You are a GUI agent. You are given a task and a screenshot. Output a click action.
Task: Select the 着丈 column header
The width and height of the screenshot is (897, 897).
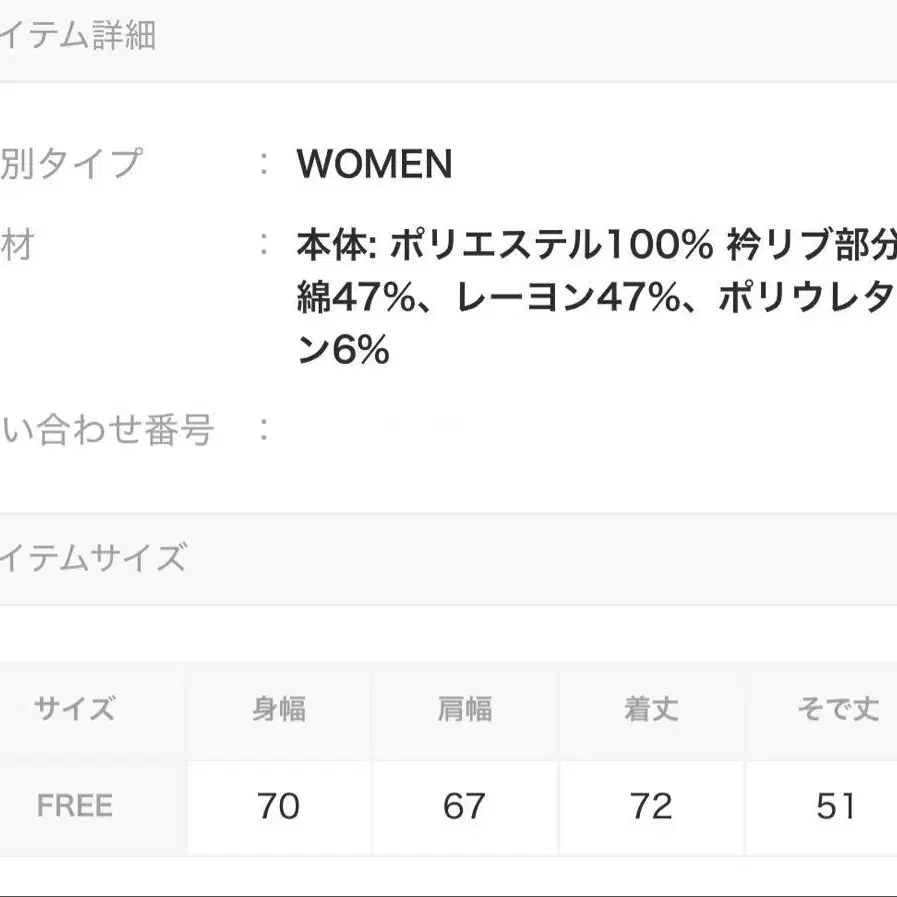(651, 709)
